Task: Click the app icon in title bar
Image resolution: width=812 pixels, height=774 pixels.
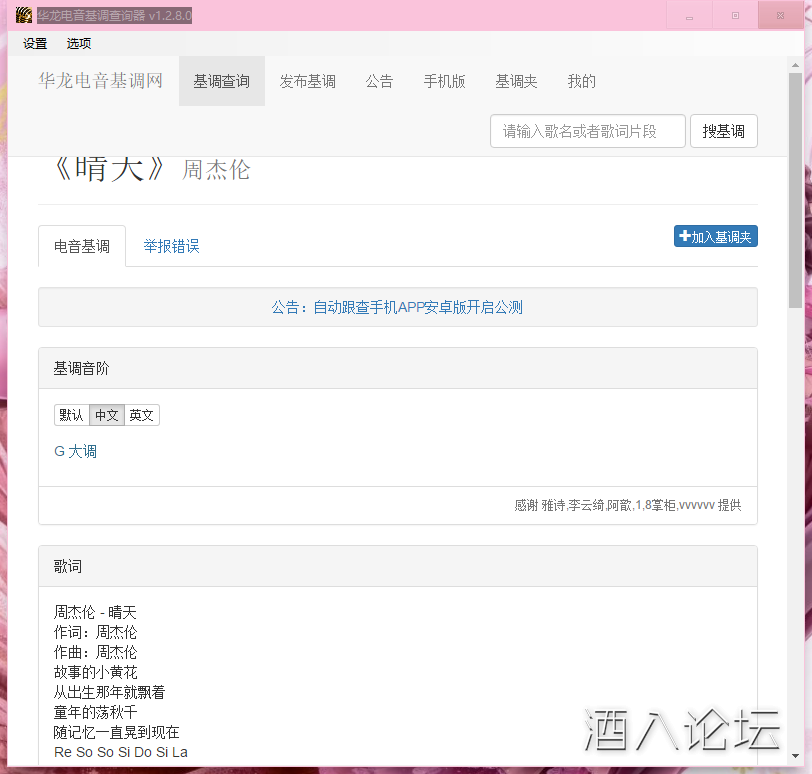Action: 24,15
